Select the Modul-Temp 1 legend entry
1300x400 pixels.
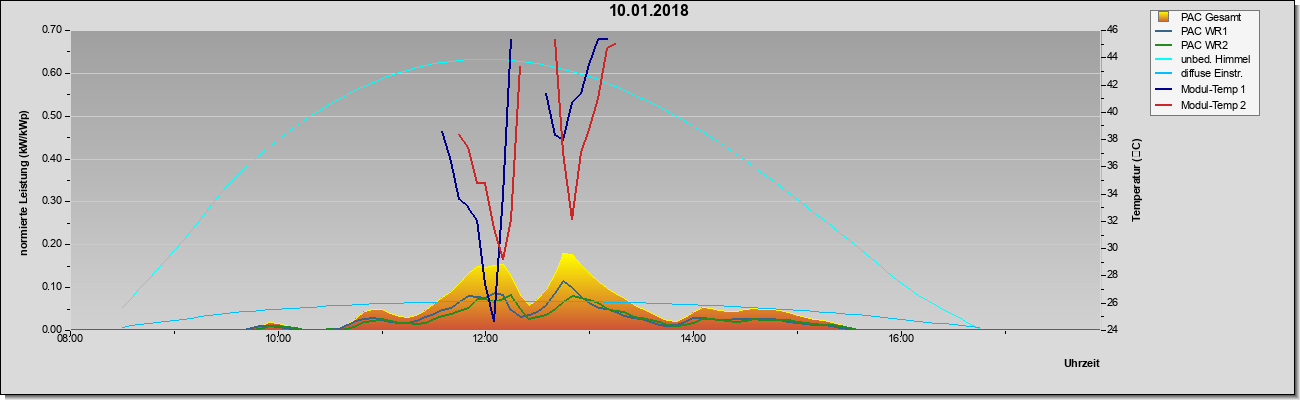point(1201,91)
